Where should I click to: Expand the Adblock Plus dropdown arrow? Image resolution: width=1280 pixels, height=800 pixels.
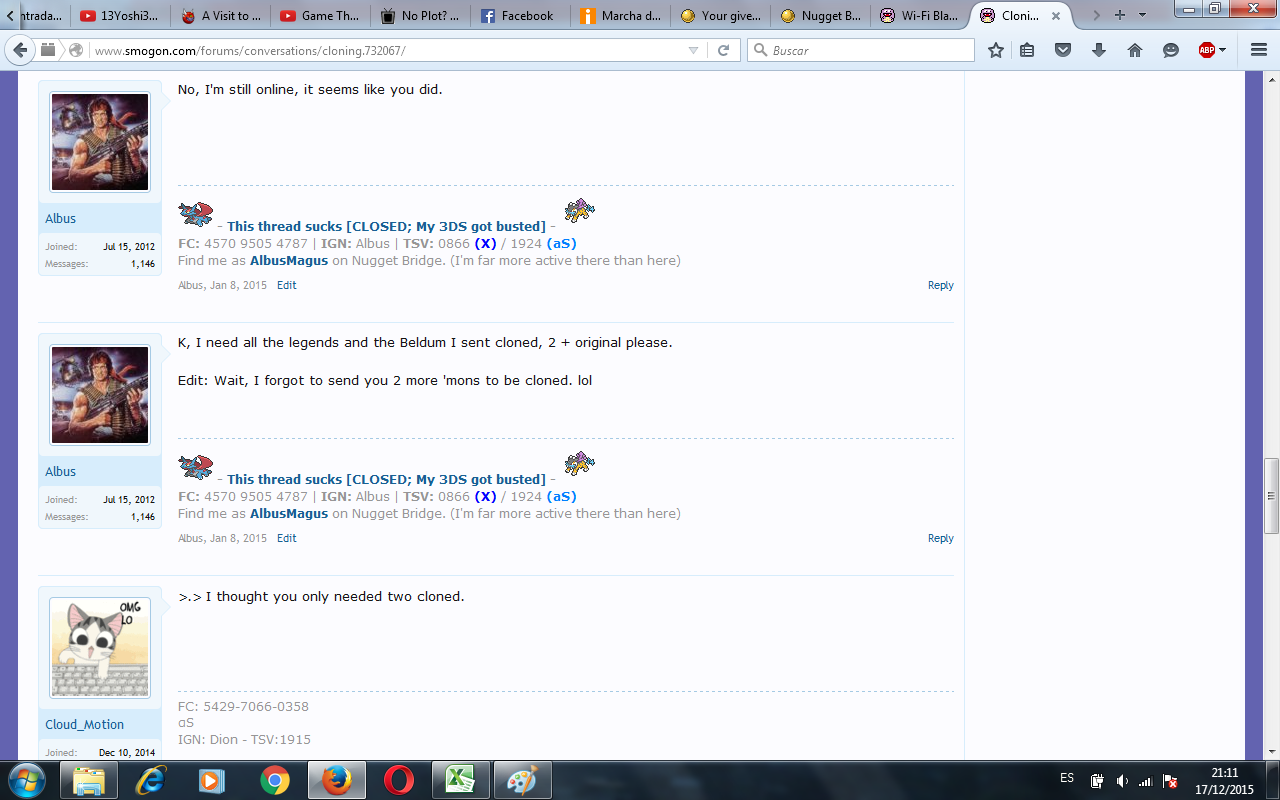coord(1222,50)
